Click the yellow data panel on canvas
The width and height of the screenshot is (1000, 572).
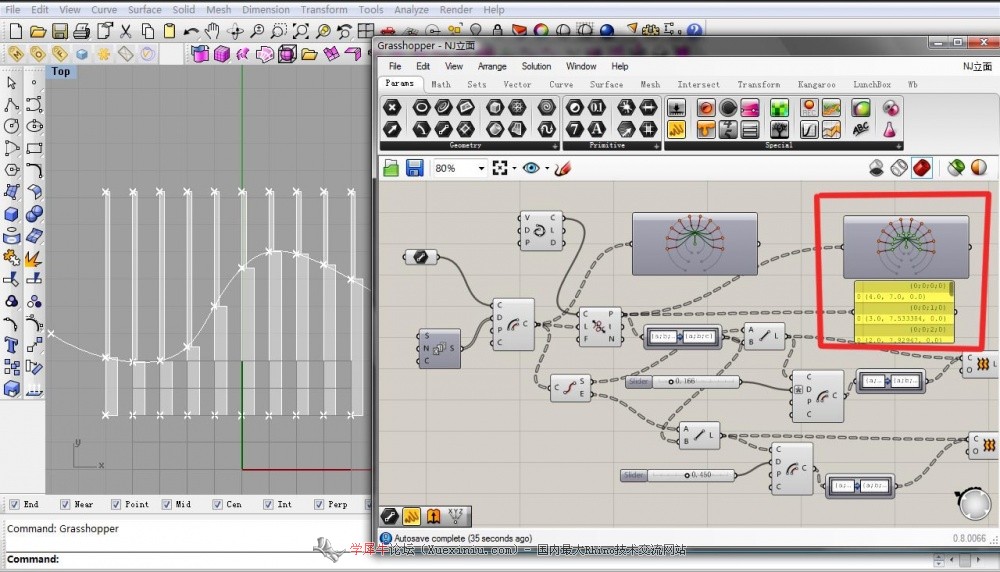click(x=904, y=312)
